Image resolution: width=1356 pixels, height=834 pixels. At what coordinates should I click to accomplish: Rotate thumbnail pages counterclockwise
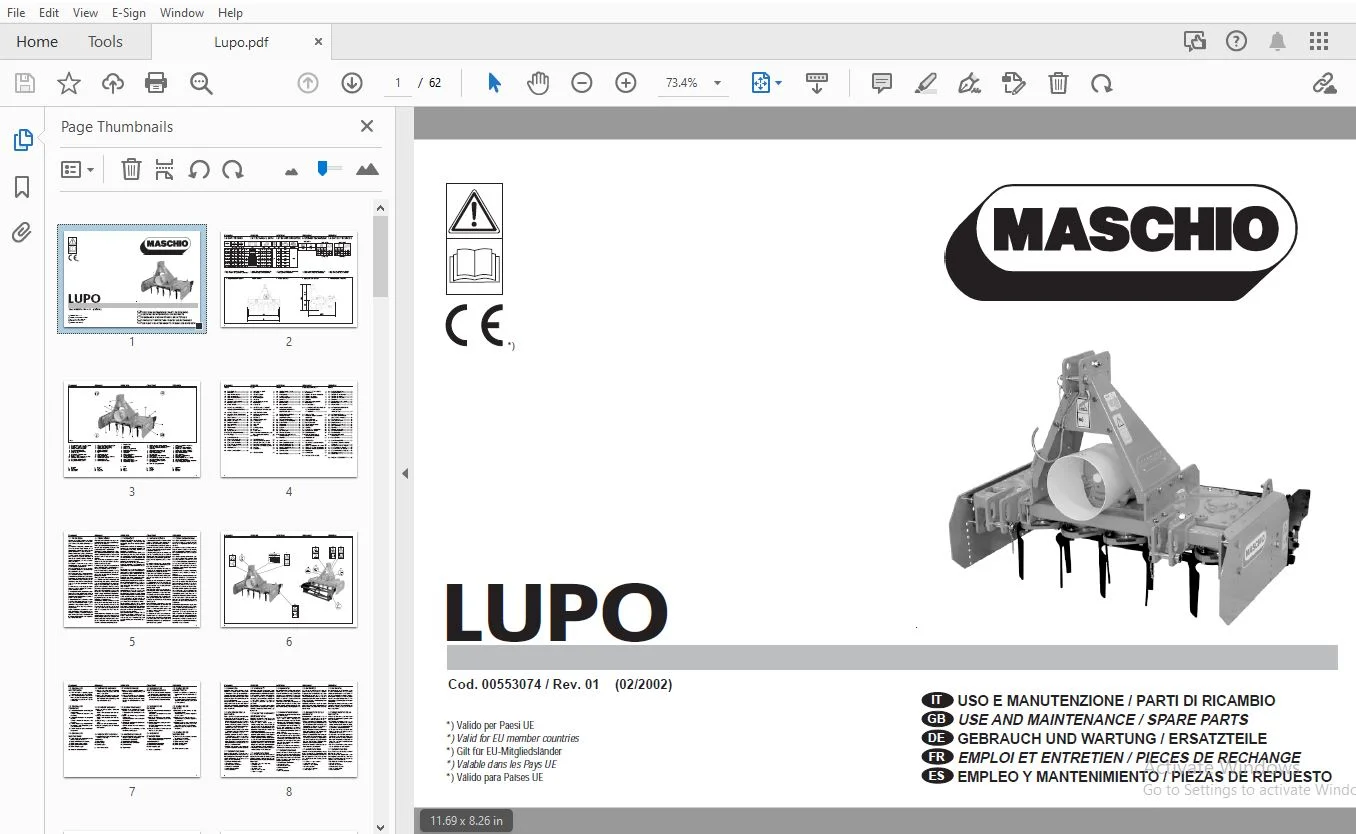[199, 169]
